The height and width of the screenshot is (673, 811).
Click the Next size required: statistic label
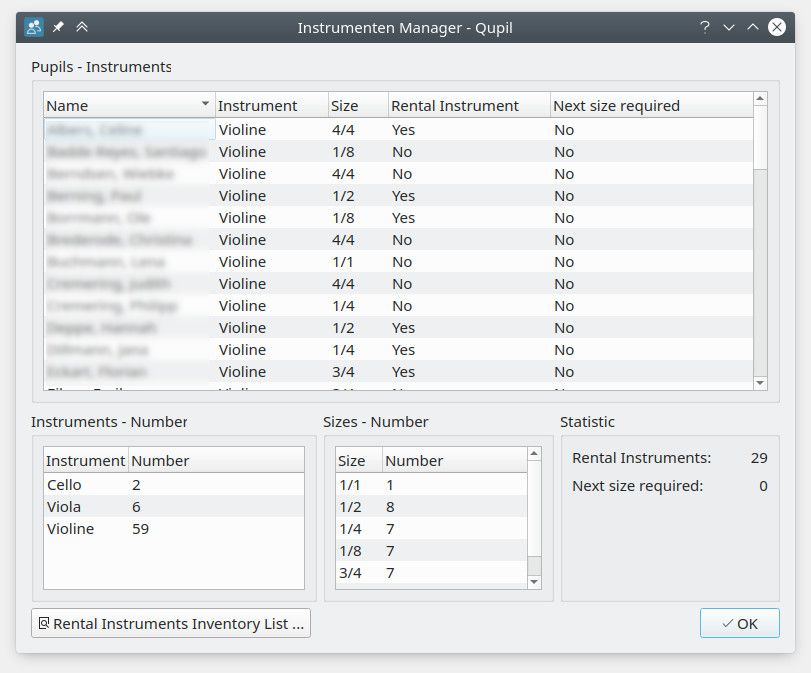tap(637, 486)
